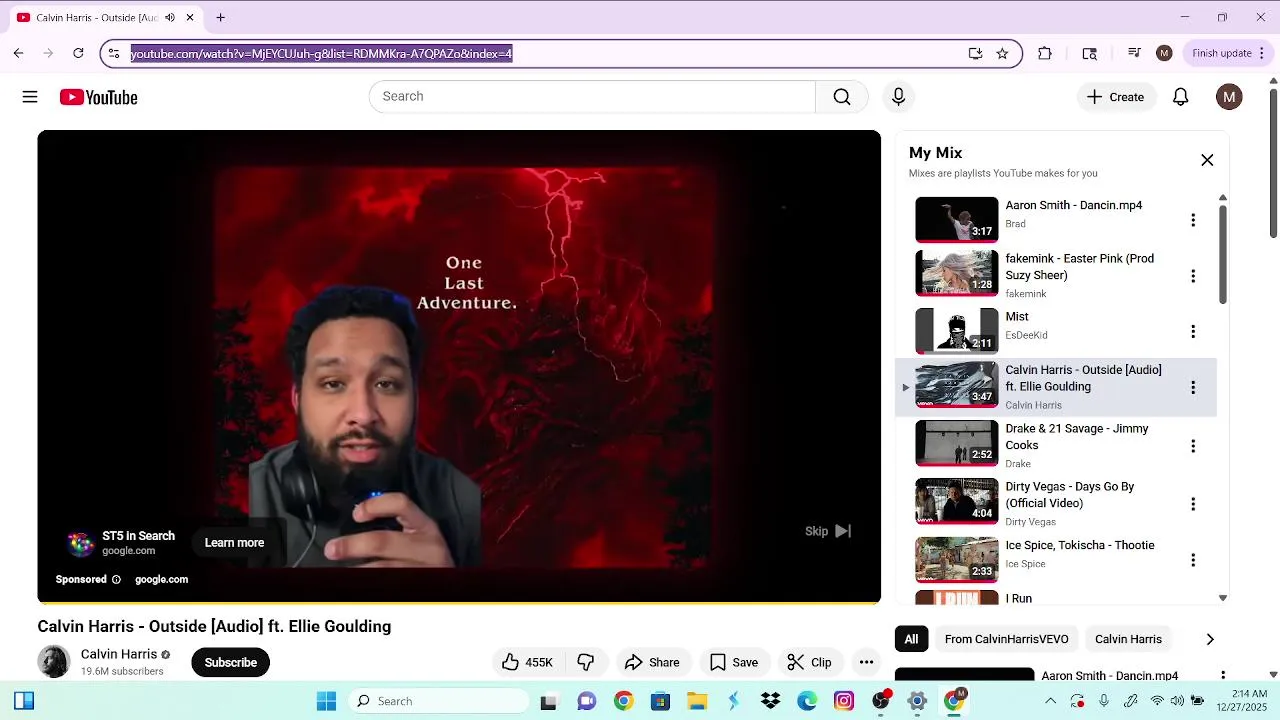Open a new browser tab
This screenshot has height=720, width=1280.
coord(220,18)
